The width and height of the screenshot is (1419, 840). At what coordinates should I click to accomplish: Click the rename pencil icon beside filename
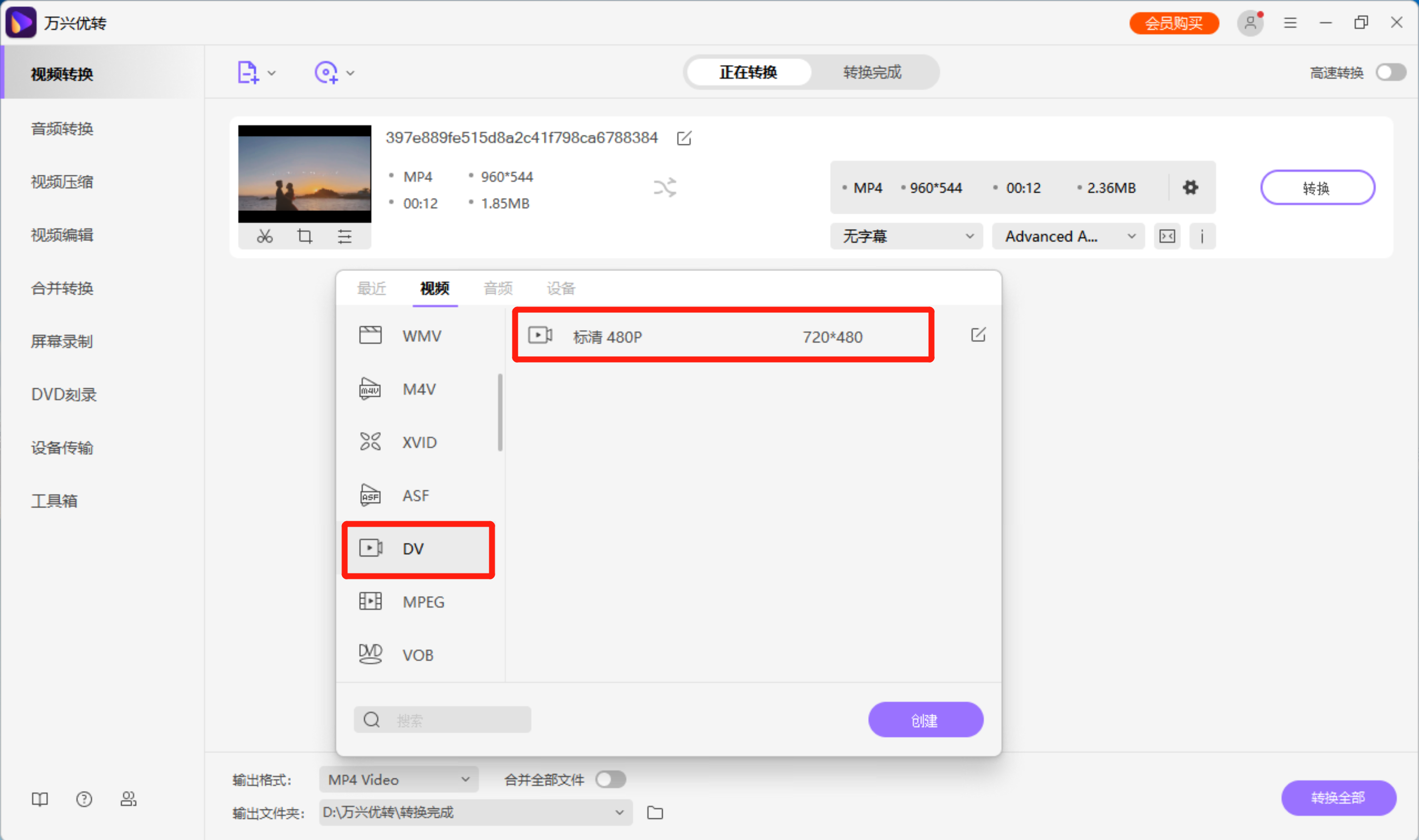(684, 138)
